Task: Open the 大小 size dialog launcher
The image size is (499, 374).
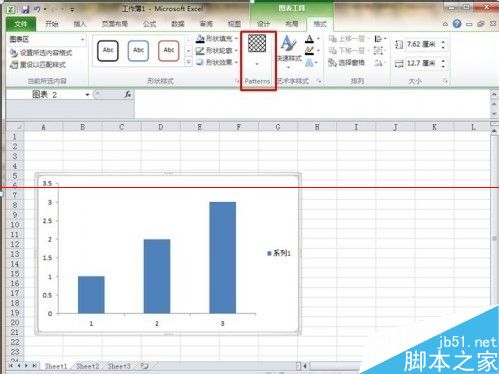Action: pyautogui.click(x=445, y=81)
